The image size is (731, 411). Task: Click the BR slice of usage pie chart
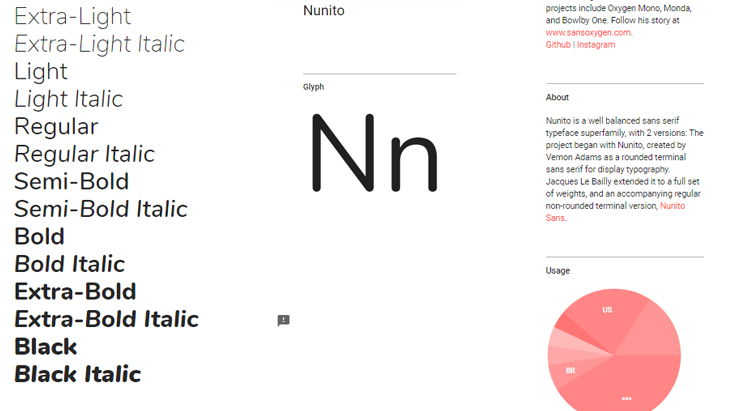[x=571, y=371]
